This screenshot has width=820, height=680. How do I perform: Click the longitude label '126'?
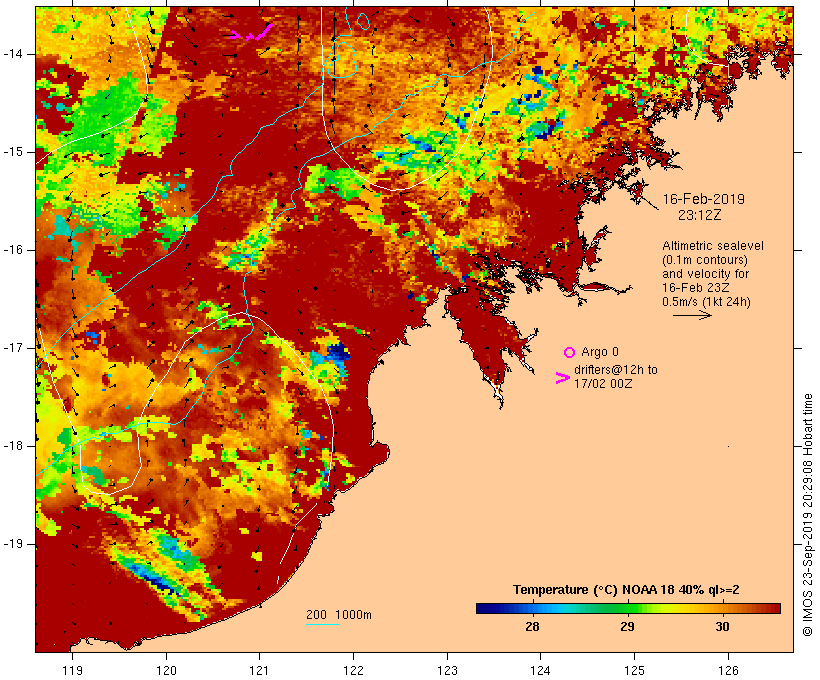(728, 670)
